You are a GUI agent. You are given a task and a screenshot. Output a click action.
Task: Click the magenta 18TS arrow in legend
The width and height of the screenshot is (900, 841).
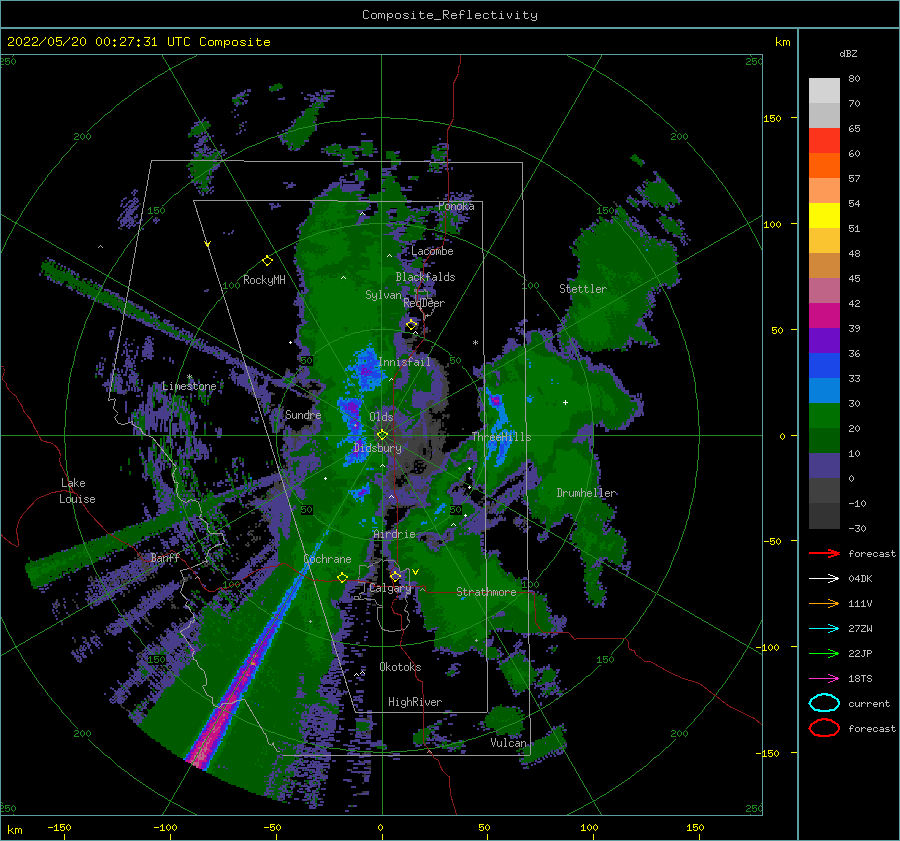pos(824,679)
